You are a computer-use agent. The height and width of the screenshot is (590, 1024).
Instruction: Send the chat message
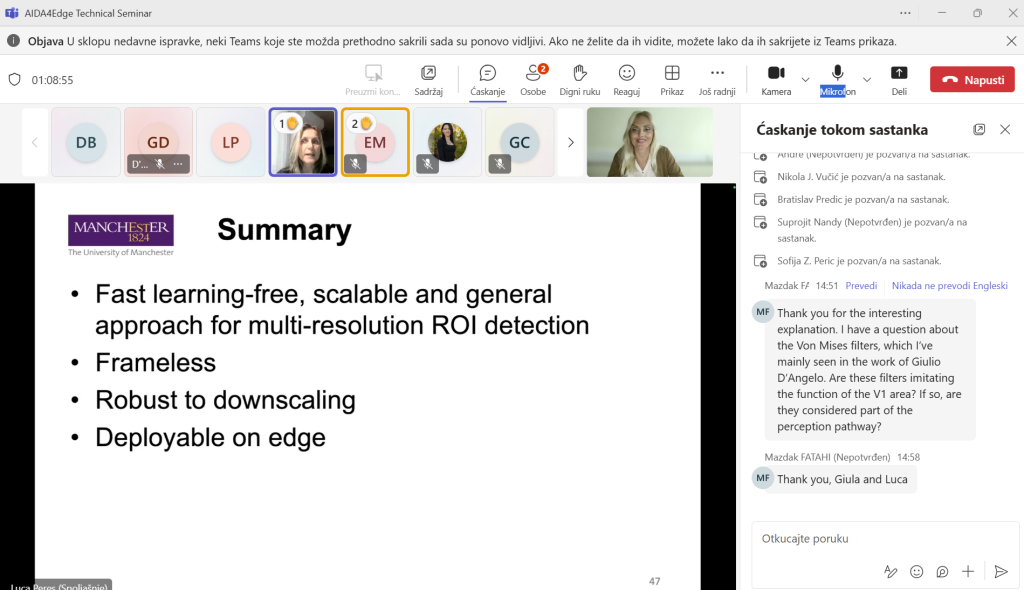coord(1000,572)
